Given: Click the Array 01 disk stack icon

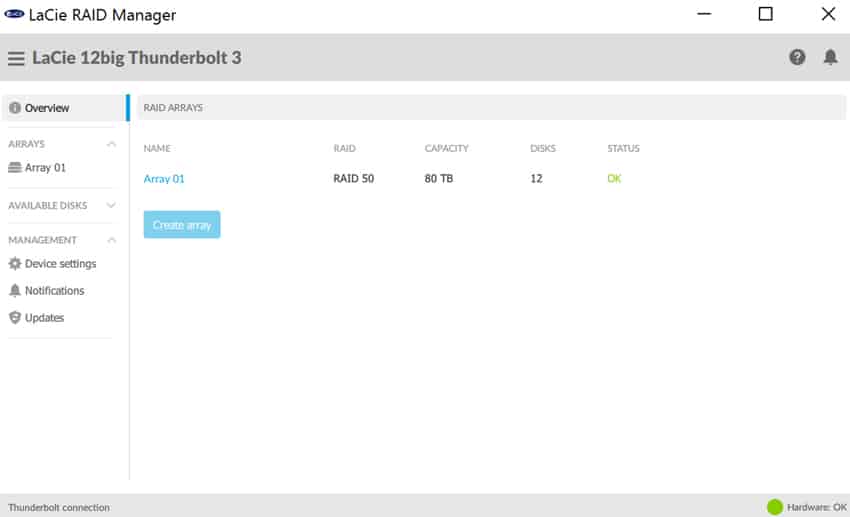Looking at the screenshot, I should coord(15,167).
